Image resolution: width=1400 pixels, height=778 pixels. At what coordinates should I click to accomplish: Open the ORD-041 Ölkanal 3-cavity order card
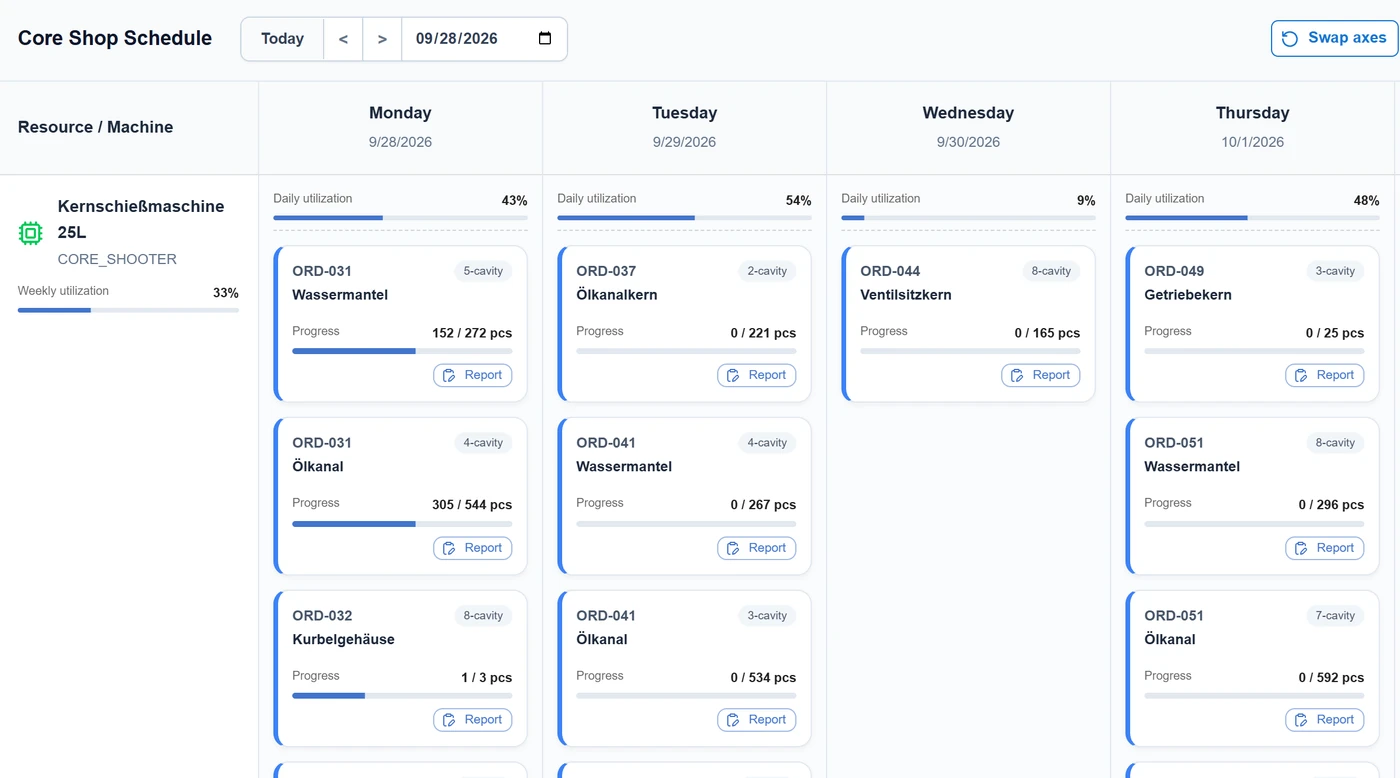(684, 668)
